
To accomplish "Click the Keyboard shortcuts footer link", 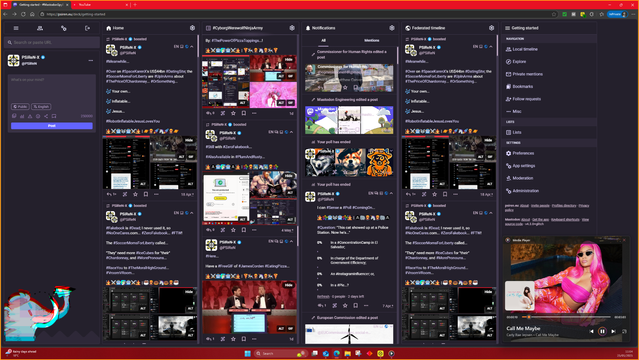I will click(565, 219).
